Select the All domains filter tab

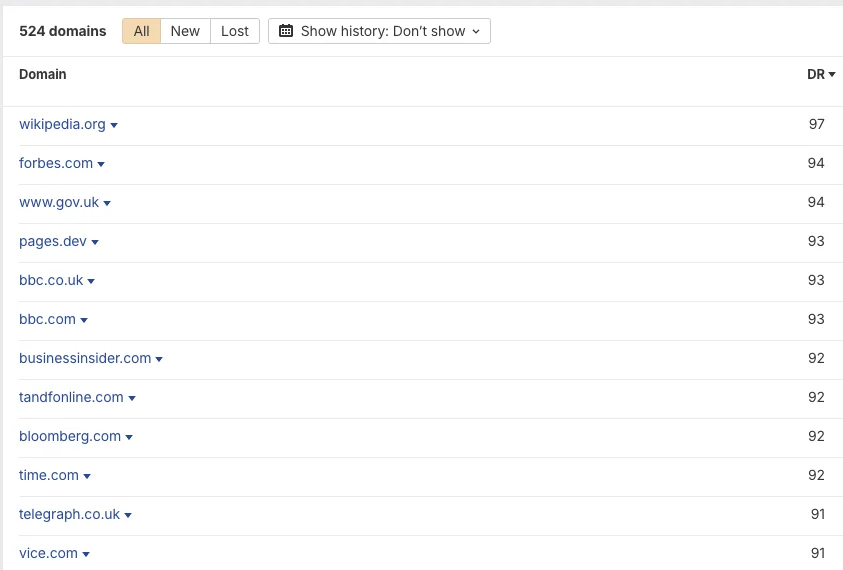coord(141,31)
